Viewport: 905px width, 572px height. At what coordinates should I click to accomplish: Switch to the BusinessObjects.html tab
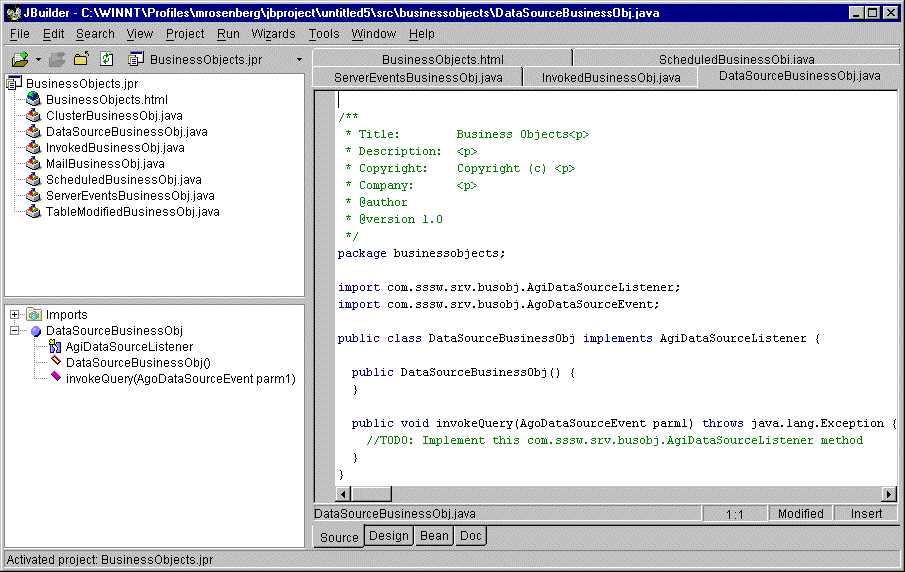(443, 58)
